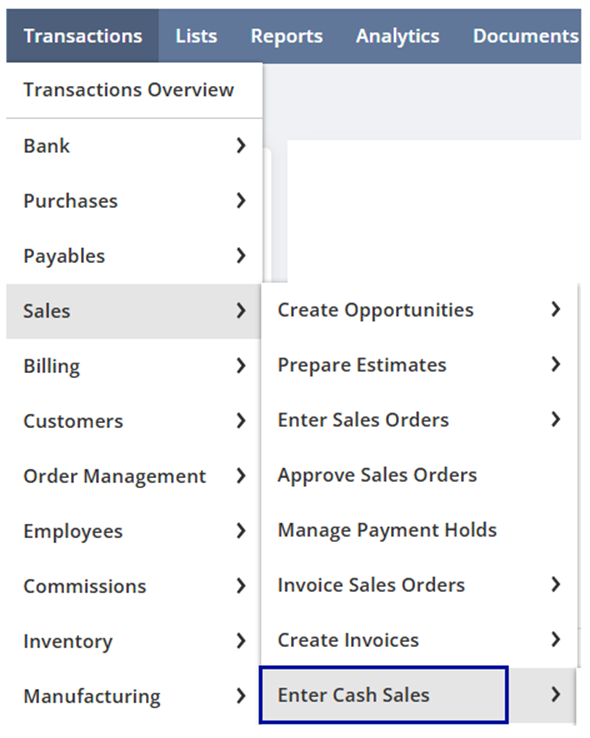Screen dimensions: 590x738
Task: Open the Transactions menu tab
Action: (x=82, y=36)
